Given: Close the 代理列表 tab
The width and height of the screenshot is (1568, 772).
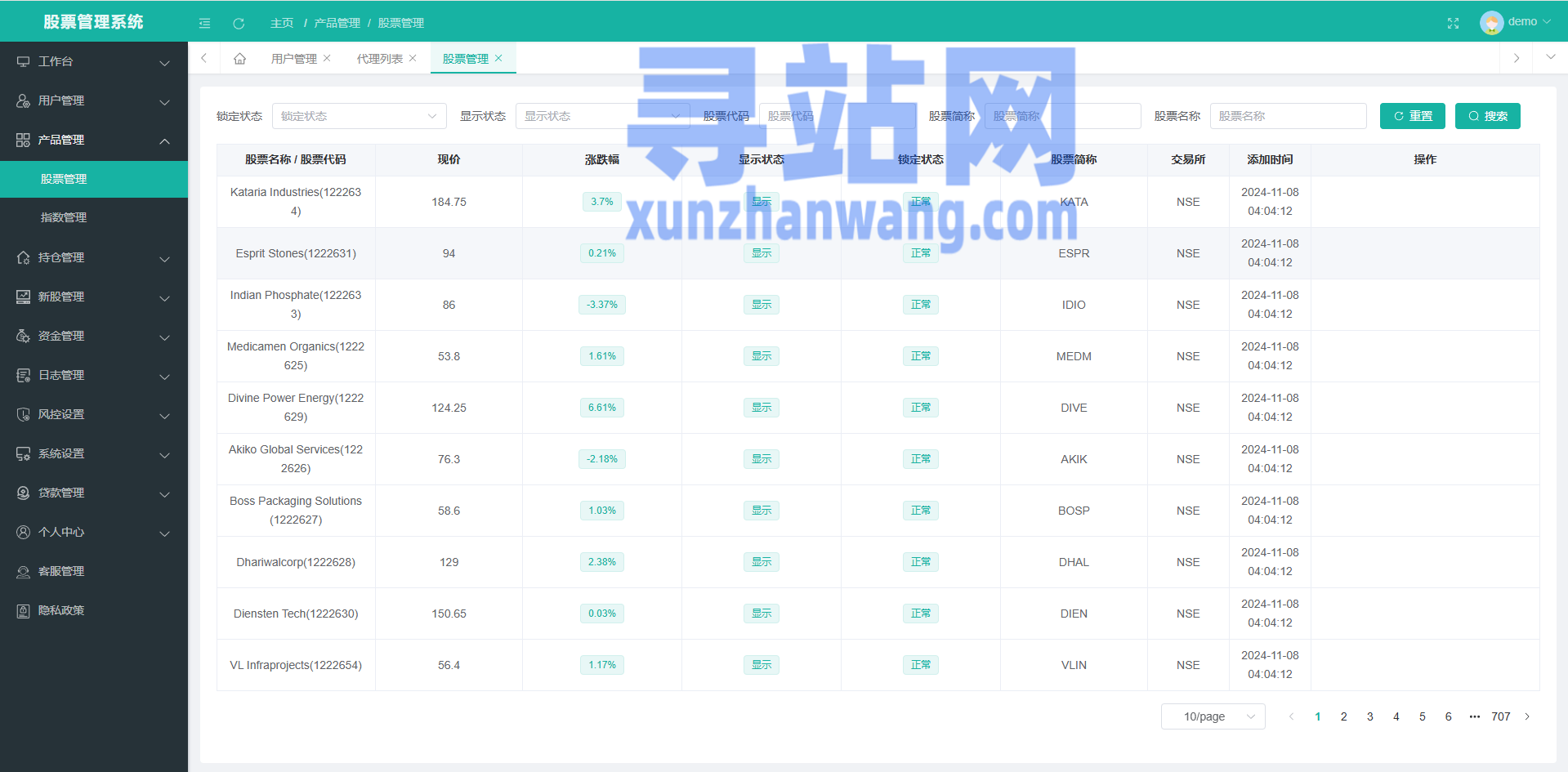Looking at the screenshot, I should tap(413, 58).
